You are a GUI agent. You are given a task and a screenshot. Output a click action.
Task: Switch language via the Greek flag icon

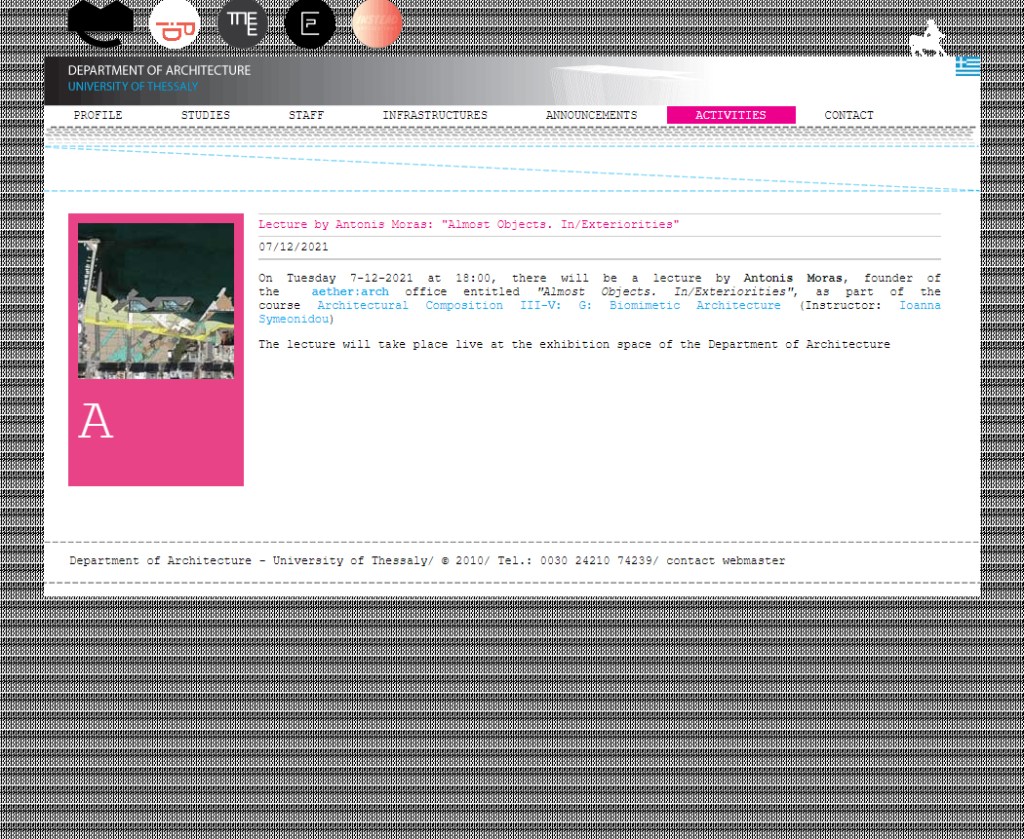coord(967,66)
